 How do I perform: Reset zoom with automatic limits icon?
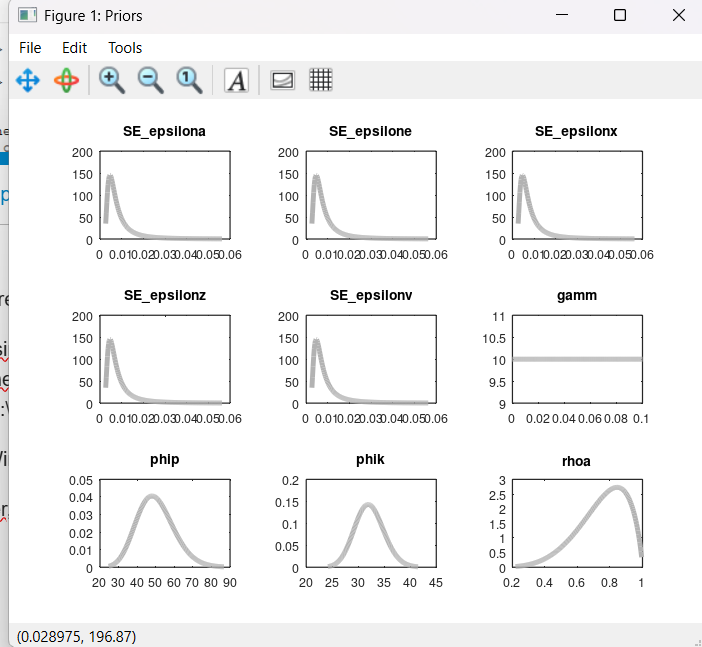pyautogui.click(x=189, y=80)
